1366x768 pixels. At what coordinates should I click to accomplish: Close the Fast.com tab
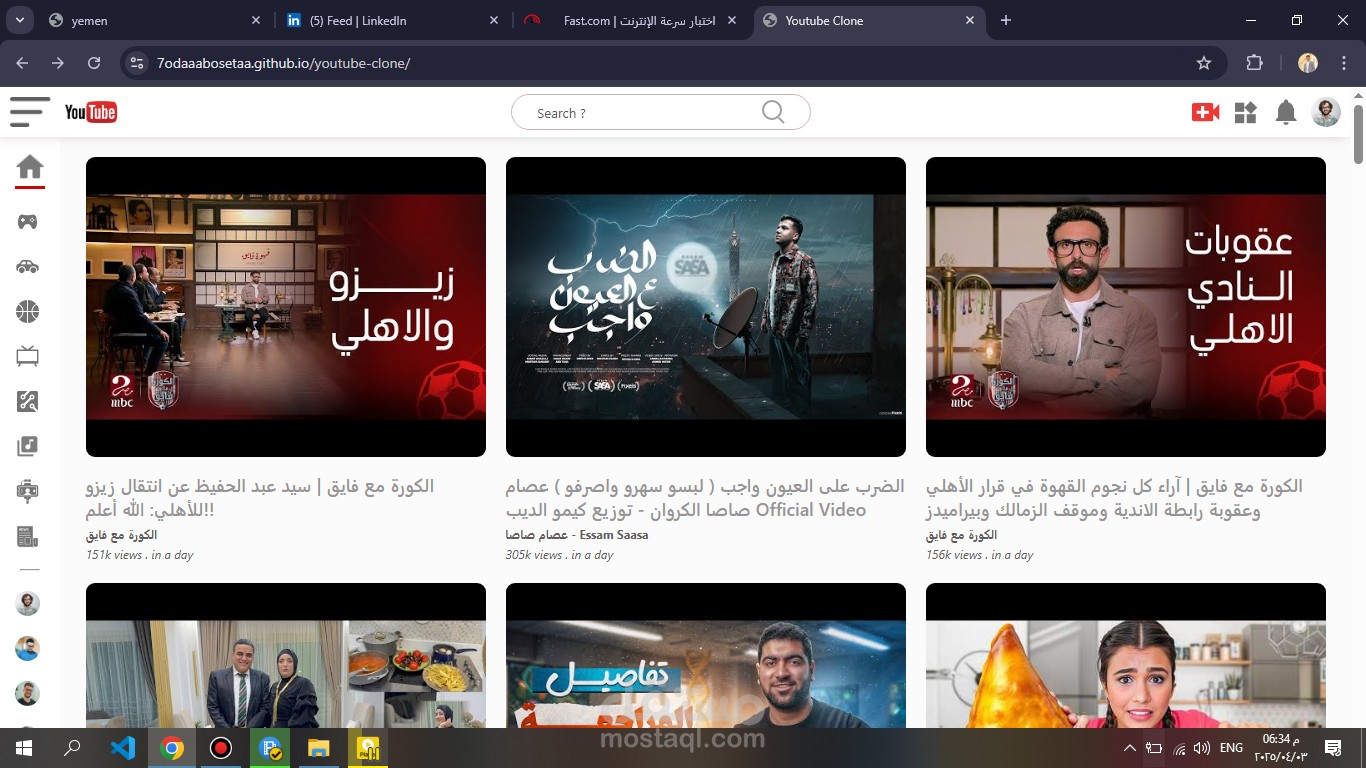732,20
